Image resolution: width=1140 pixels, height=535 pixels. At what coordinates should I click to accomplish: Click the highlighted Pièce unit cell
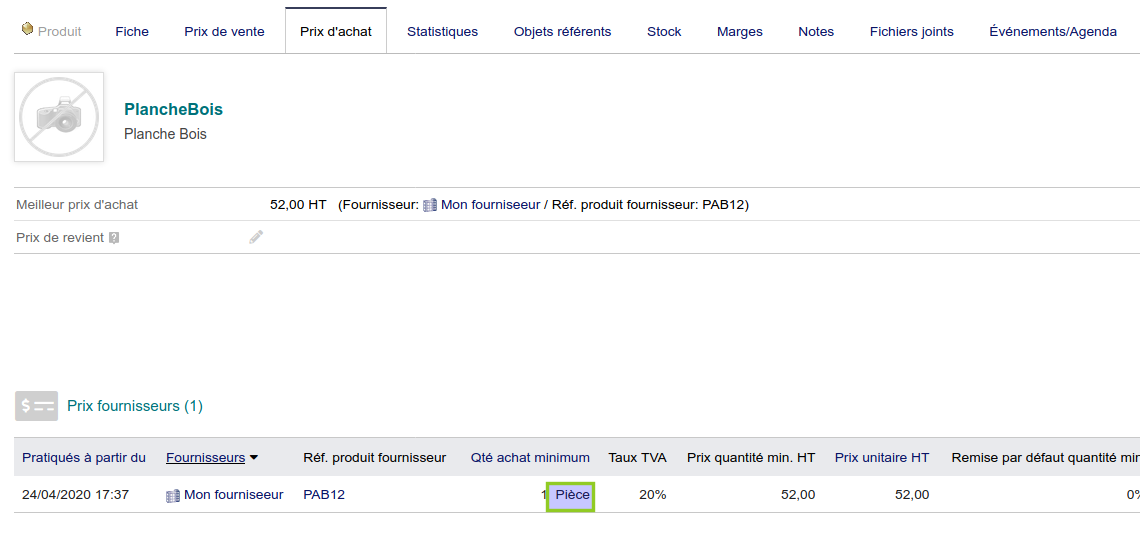pyautogui.click(x=572, y=495)
